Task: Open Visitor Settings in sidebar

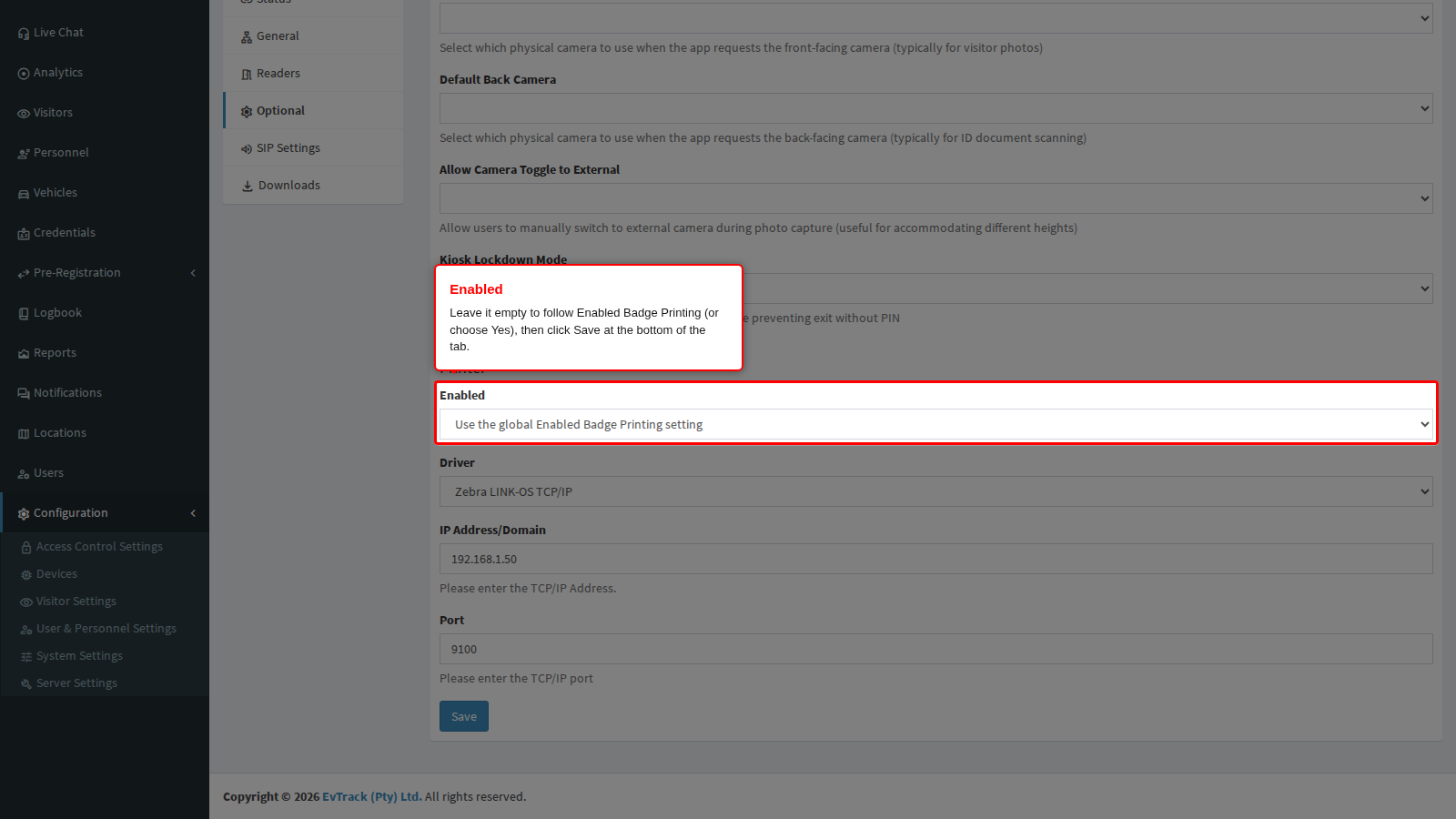Action: [105, 602]
